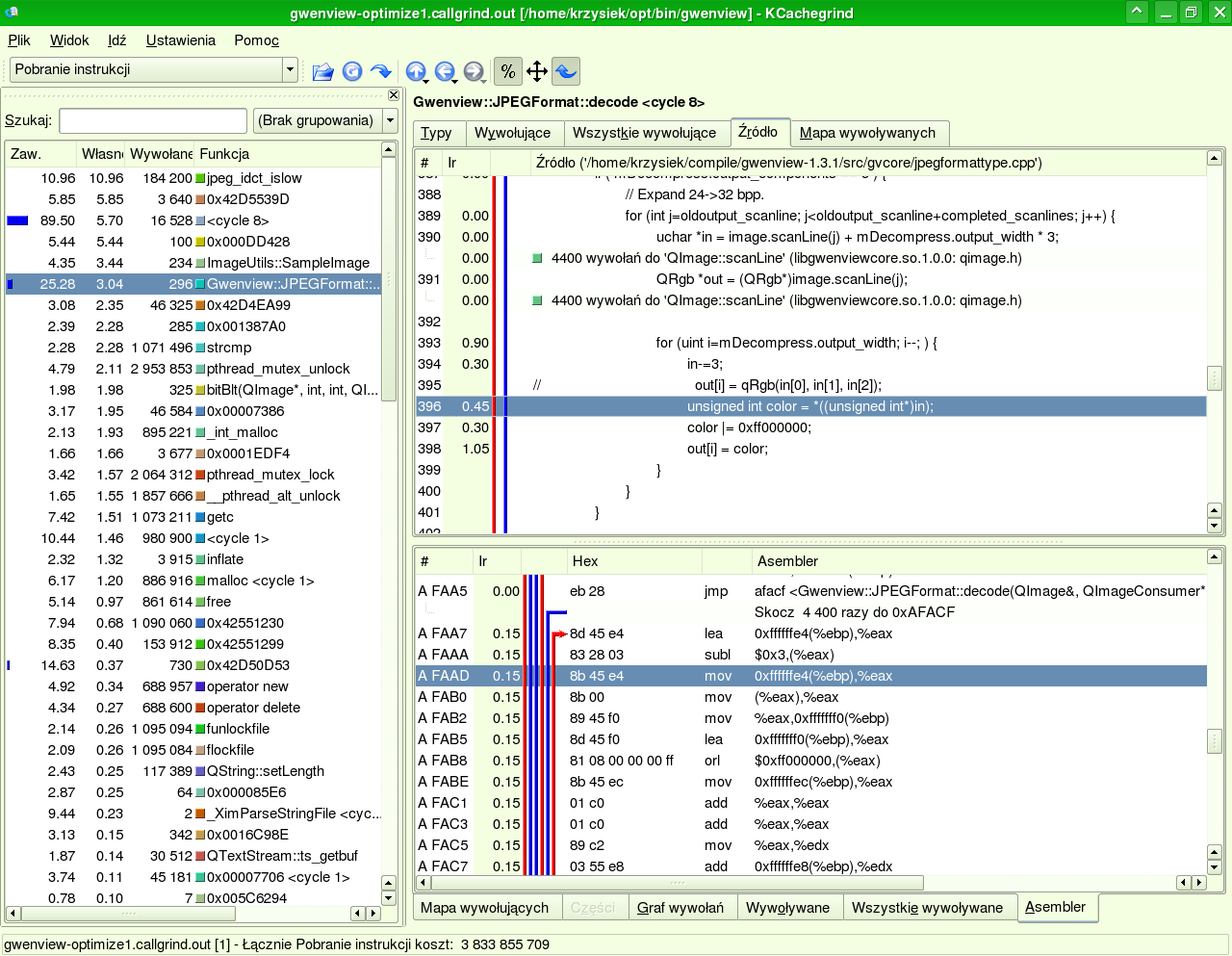The width and height of the screenshot is (1232, 956).
Task: Go up with the up-arrow toolbar icon
Action: [415, 71]
